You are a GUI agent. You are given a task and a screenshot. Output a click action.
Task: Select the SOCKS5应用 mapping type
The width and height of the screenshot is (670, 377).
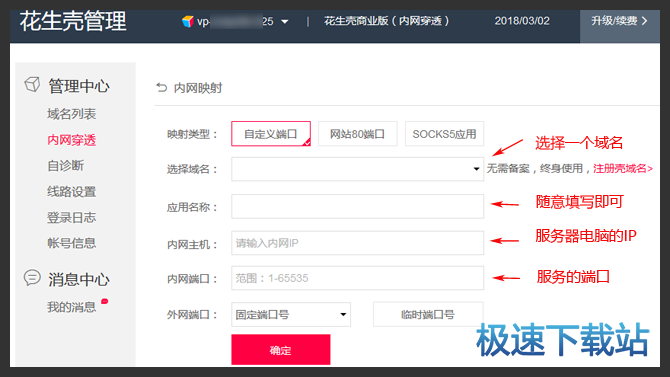point(444,134)
